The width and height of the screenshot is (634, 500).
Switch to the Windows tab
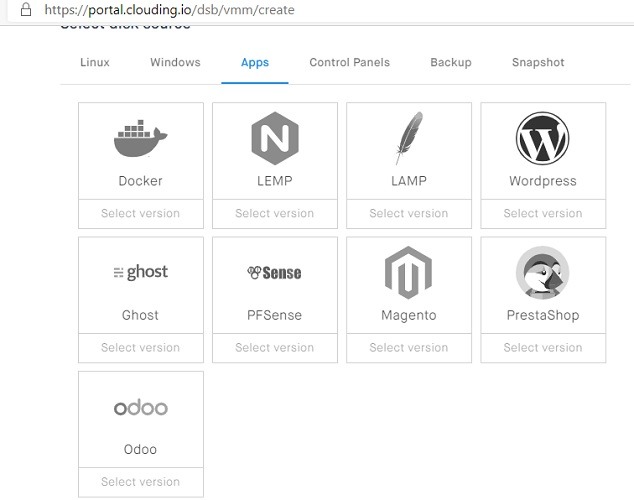click(x=175, y=62)
